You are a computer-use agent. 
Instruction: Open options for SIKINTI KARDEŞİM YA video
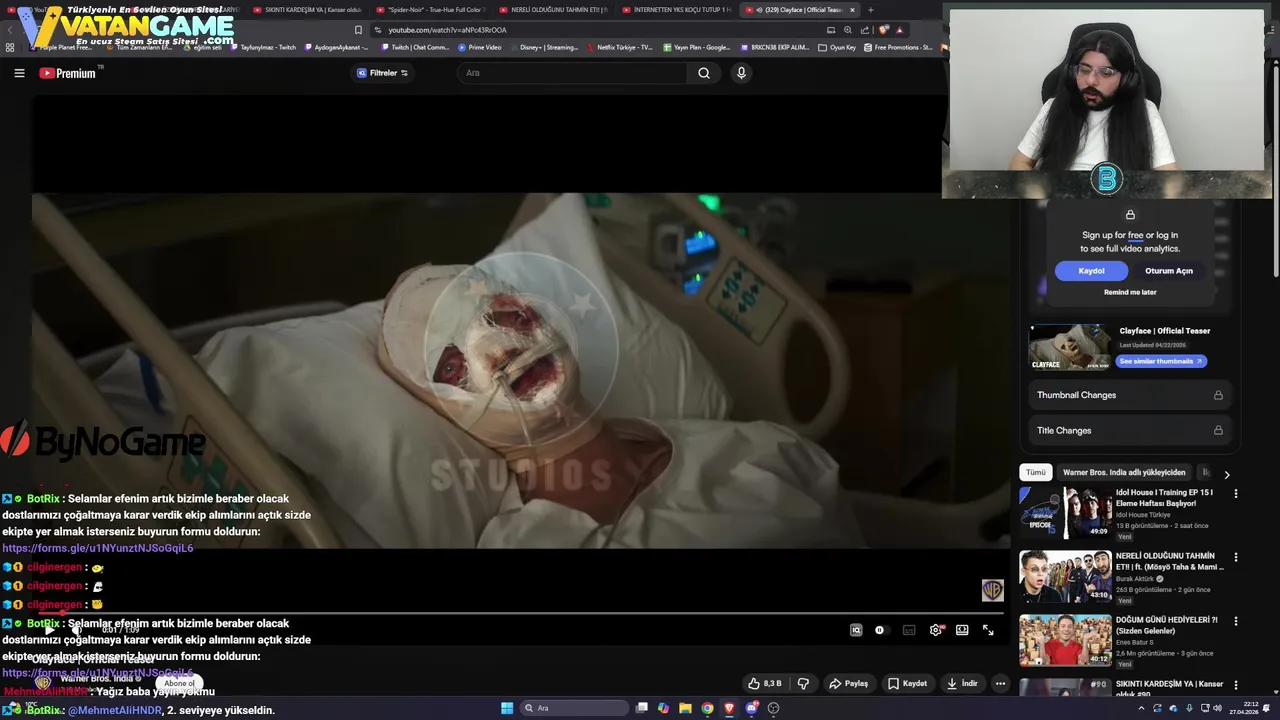1236,685
